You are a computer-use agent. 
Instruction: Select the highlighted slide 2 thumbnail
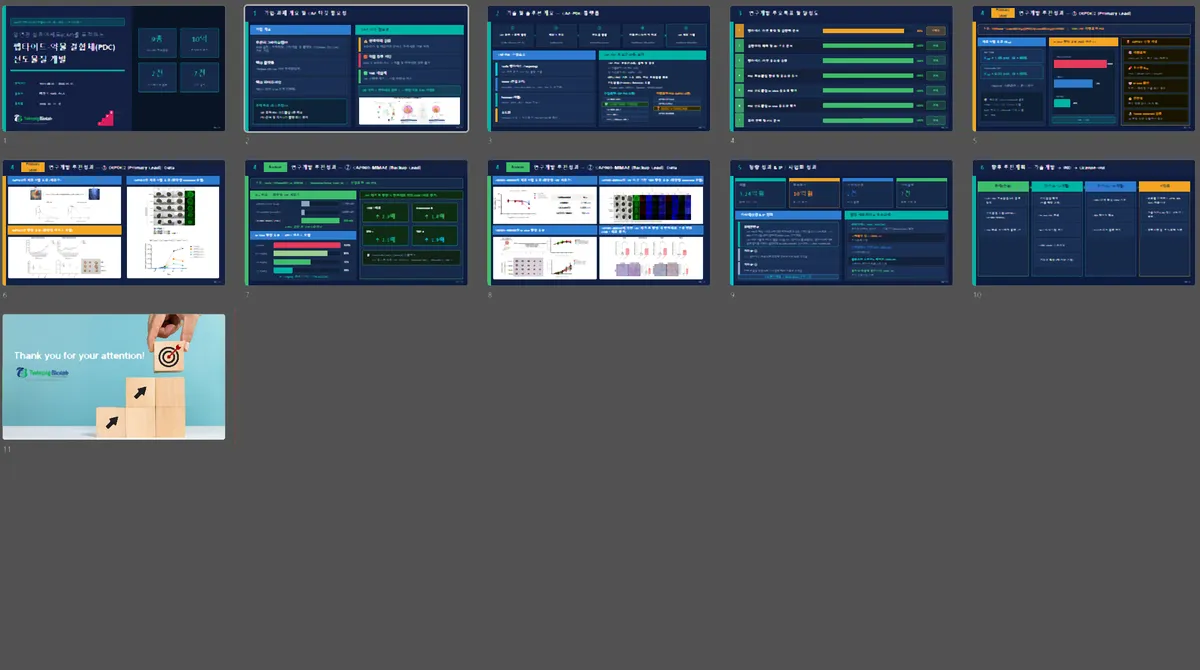[x=356, y=68]
